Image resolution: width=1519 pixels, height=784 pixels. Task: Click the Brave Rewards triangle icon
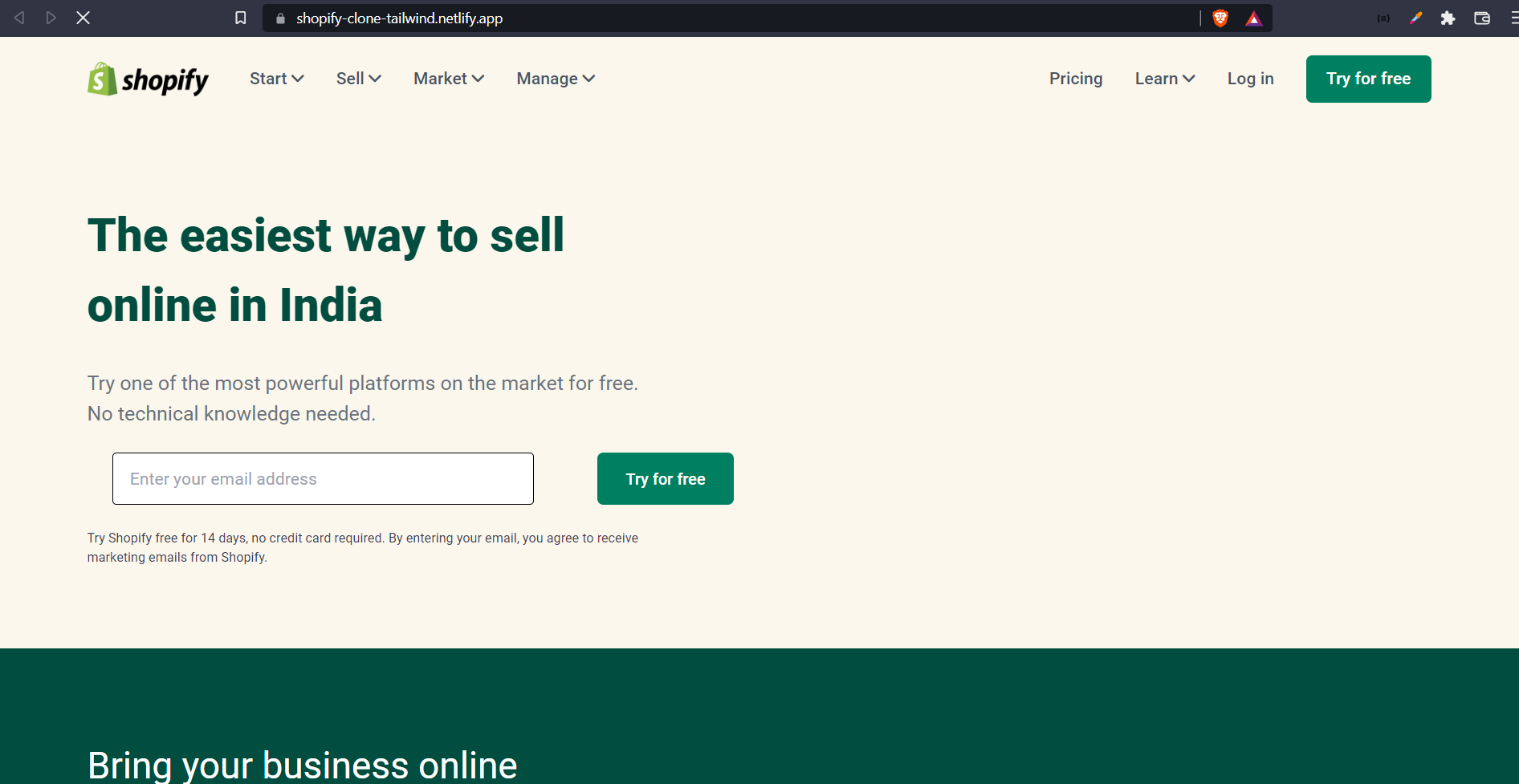point(1253,18)
